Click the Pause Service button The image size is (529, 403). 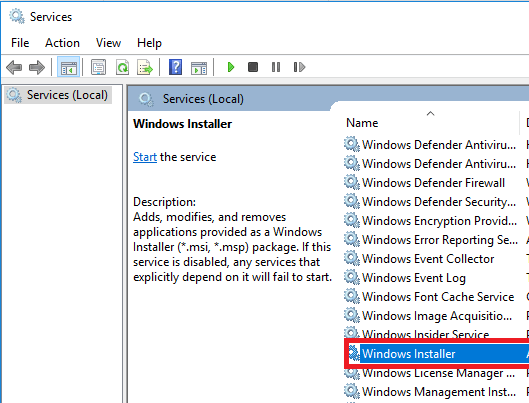(276, 67)
